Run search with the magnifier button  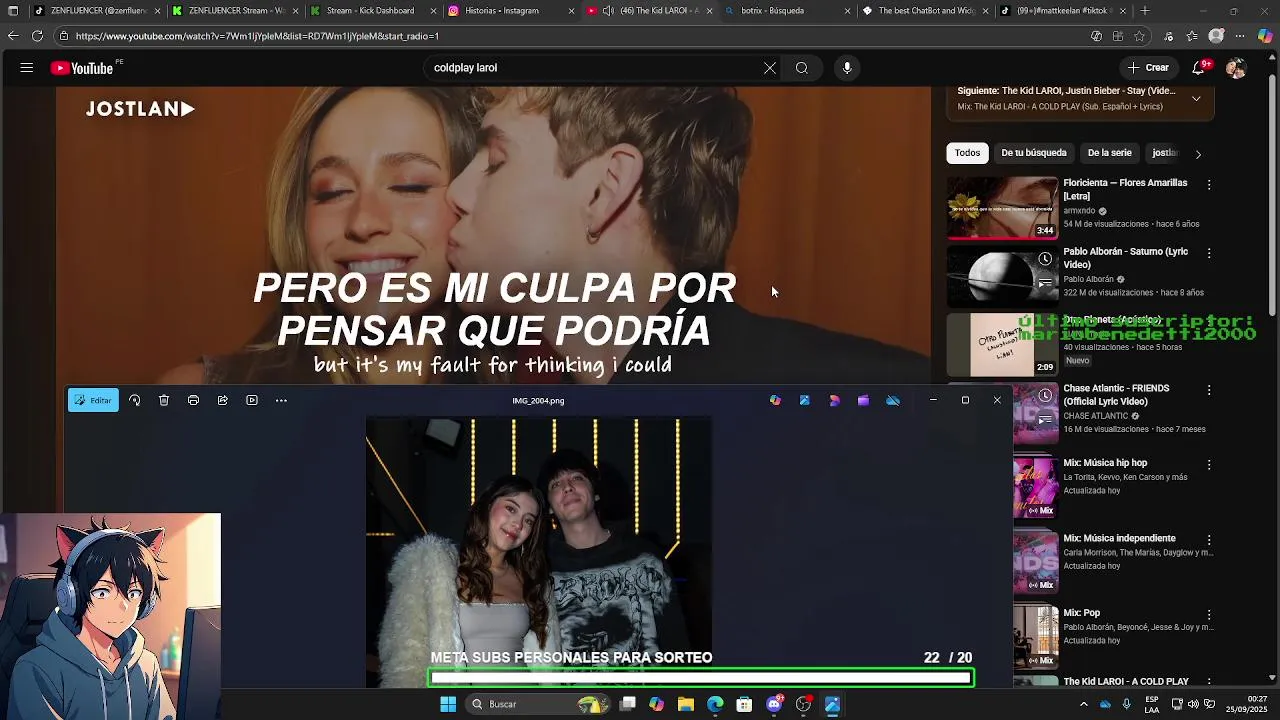point(802,68)
